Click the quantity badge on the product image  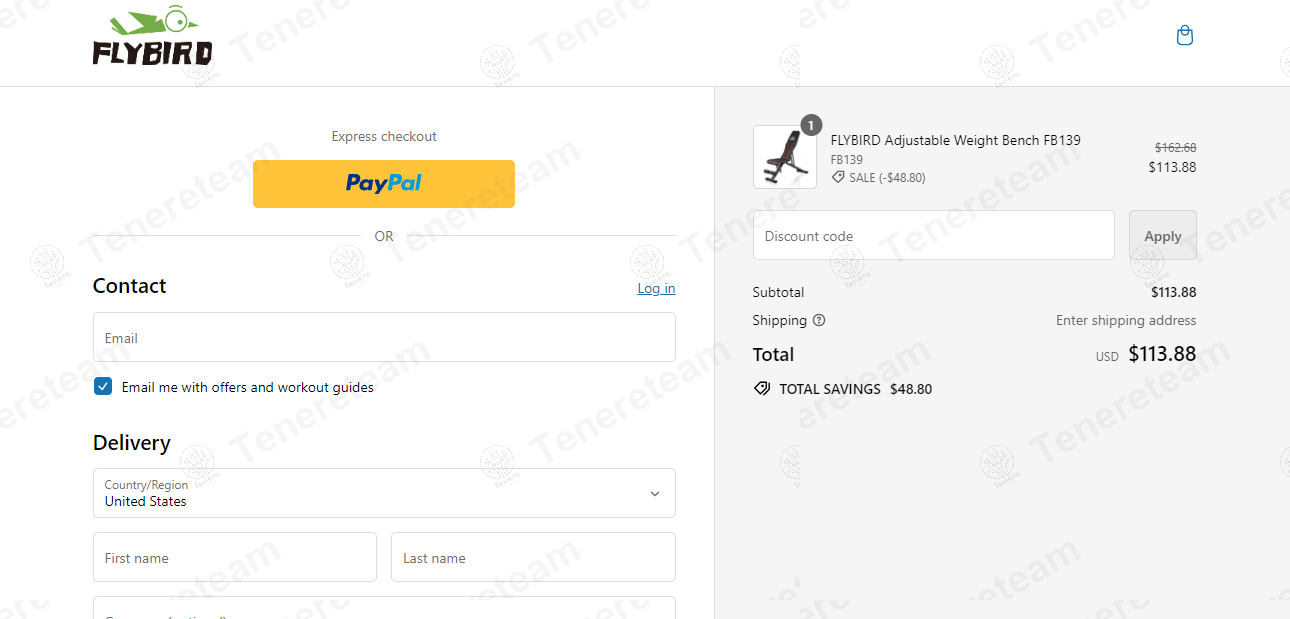[811, 125]
